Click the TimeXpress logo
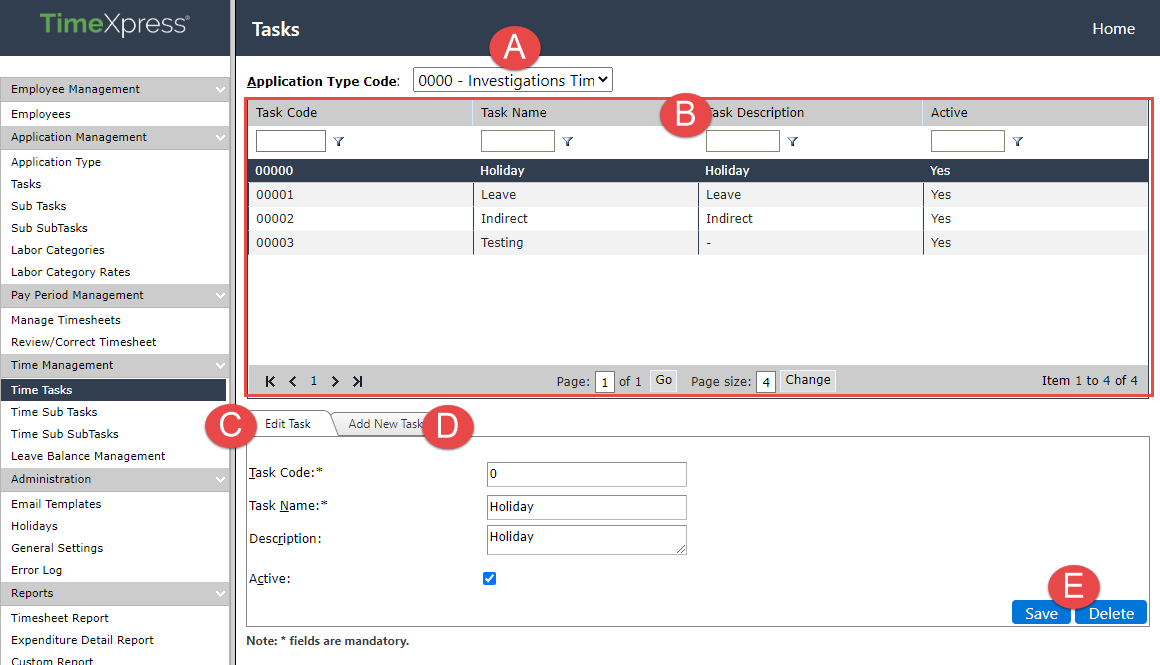Screen dimensions: 1160x665 tap(115, 24)
